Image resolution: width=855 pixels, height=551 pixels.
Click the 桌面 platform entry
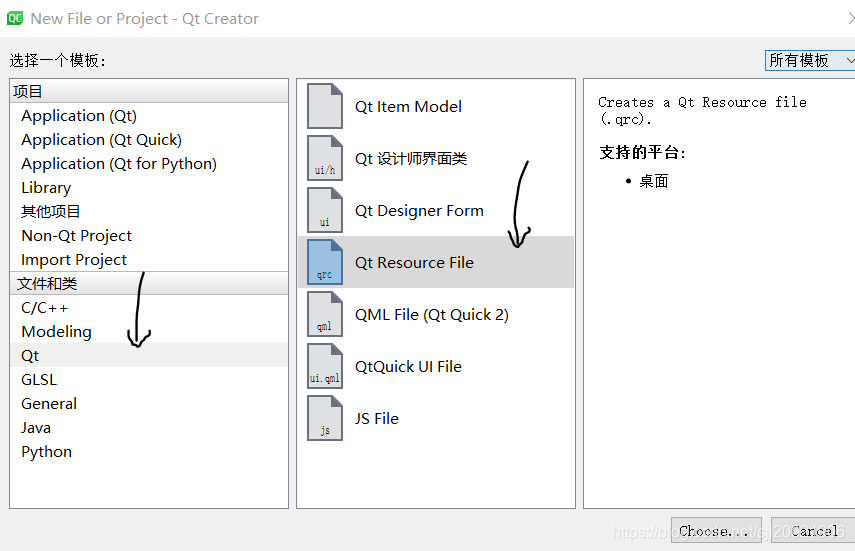[x=653, y=181]
